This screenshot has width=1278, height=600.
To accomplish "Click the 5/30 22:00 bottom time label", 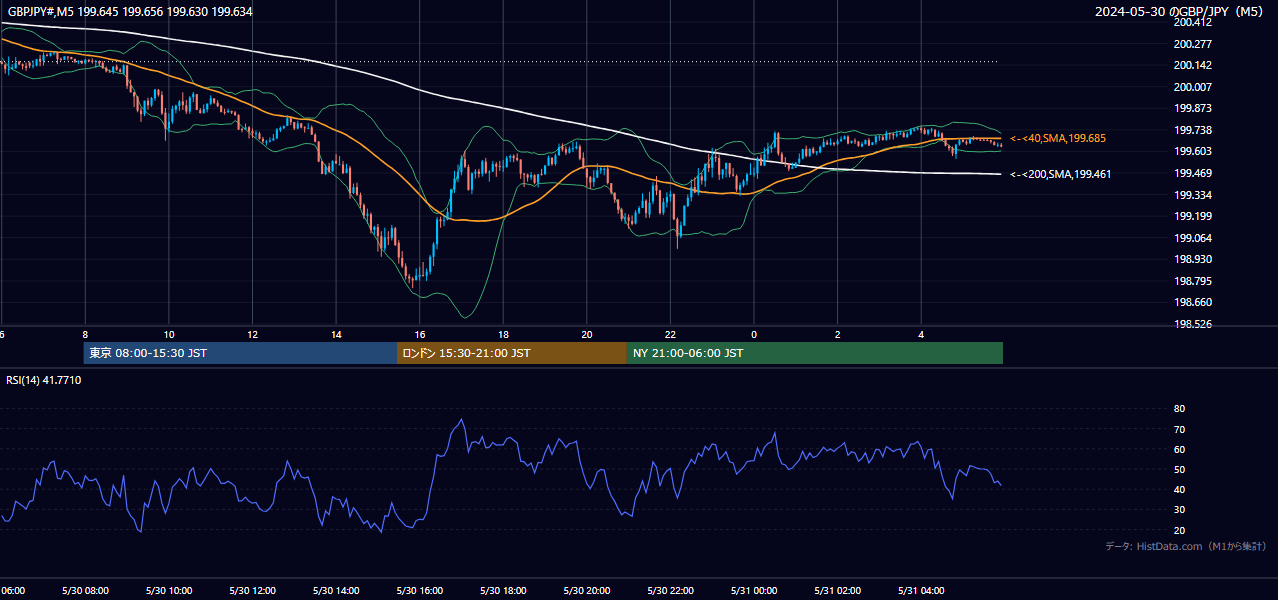I will (x=670, y=591).
